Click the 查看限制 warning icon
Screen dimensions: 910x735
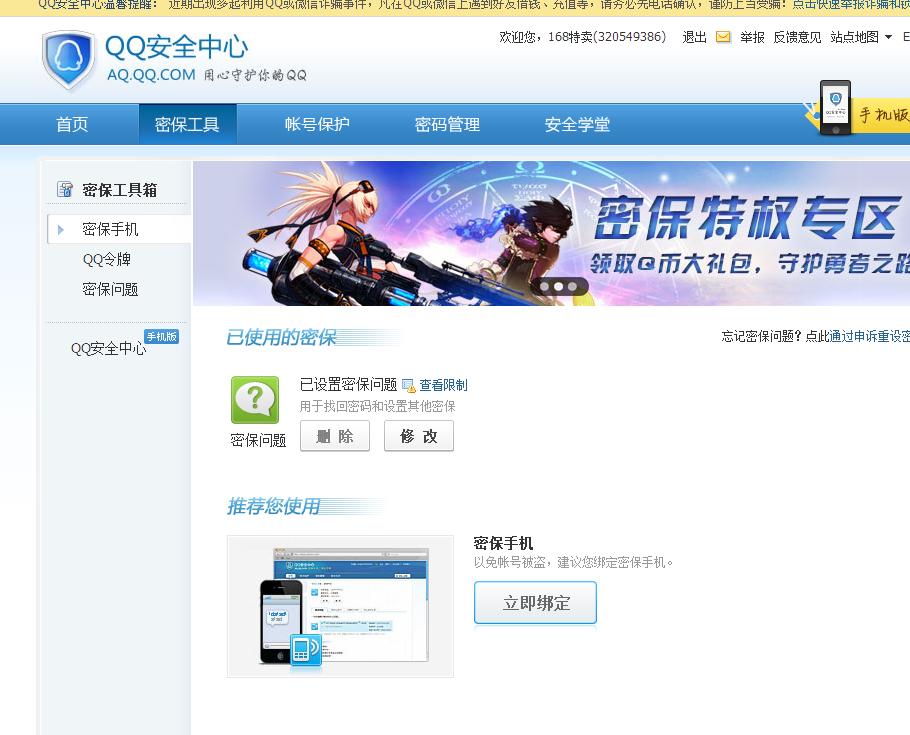click(409, 385)
